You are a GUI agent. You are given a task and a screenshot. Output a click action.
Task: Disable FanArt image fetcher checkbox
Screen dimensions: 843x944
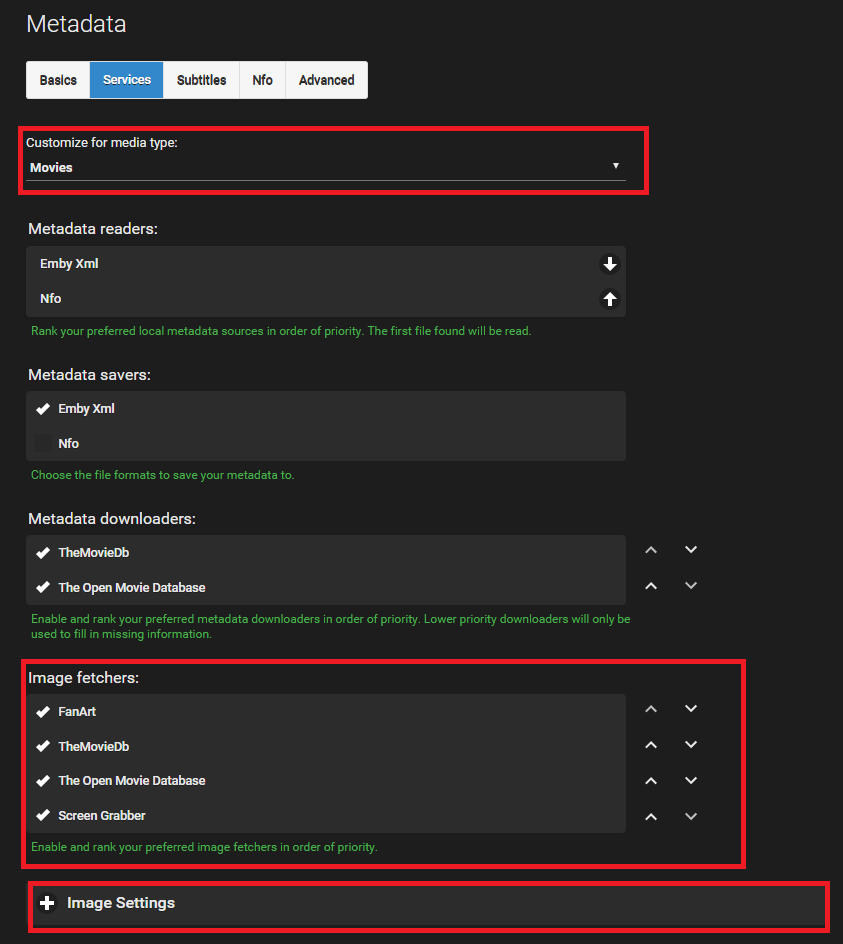coord(43,712)
